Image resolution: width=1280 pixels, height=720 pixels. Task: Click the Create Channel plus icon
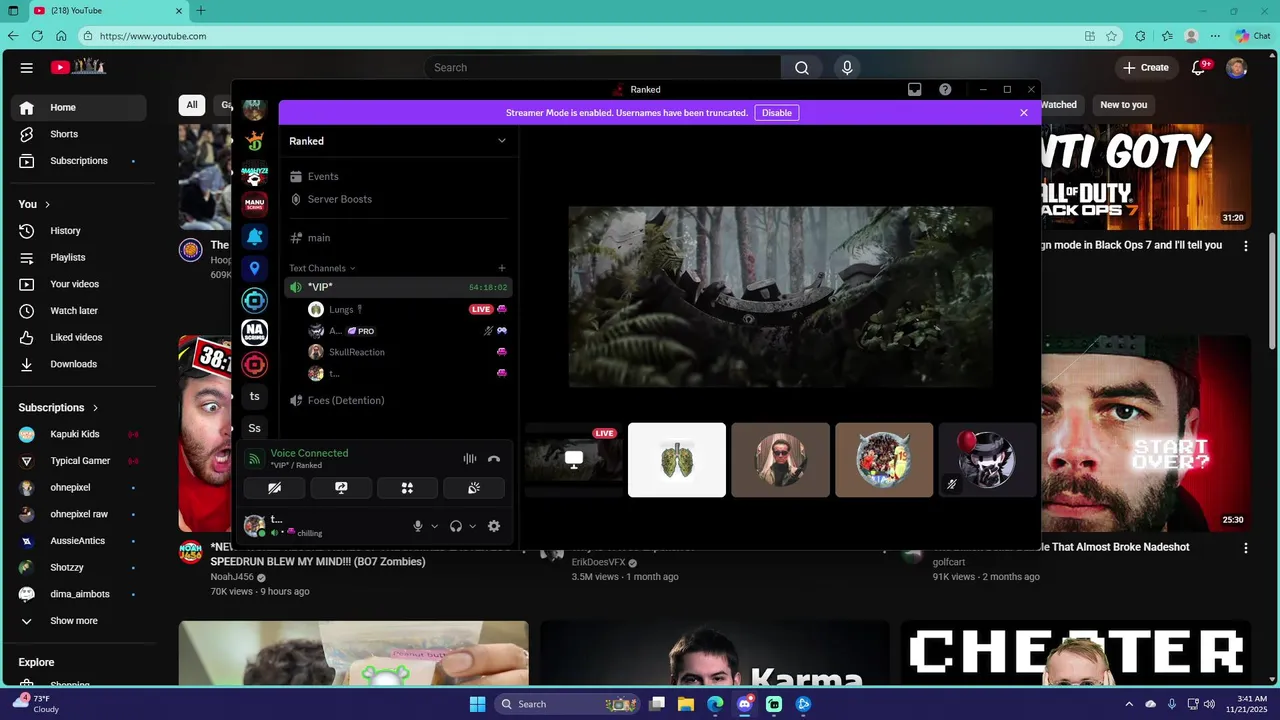502,268
